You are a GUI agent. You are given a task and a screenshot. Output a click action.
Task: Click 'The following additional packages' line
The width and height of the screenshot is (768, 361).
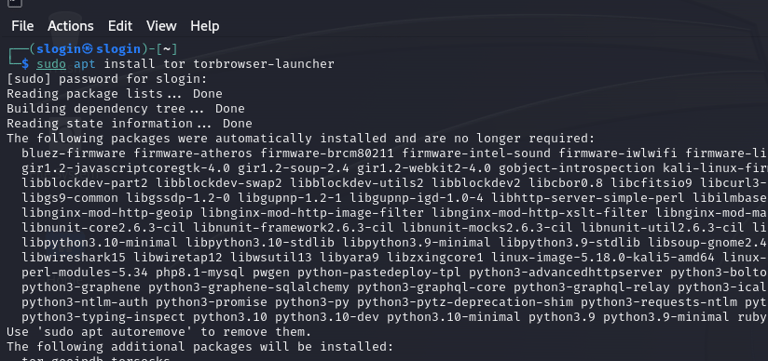pyautogui.click(x=200, y=347)
